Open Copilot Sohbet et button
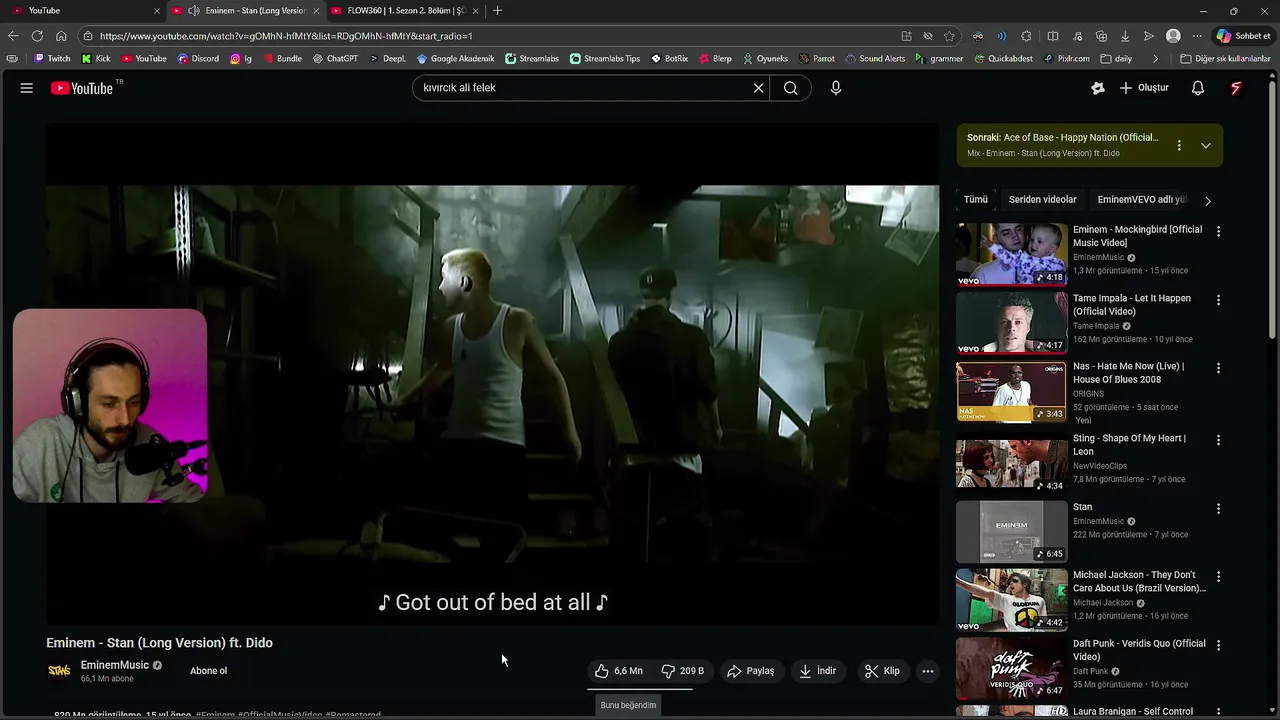This screenshot has width=1280, height=720. point(1244,36)
